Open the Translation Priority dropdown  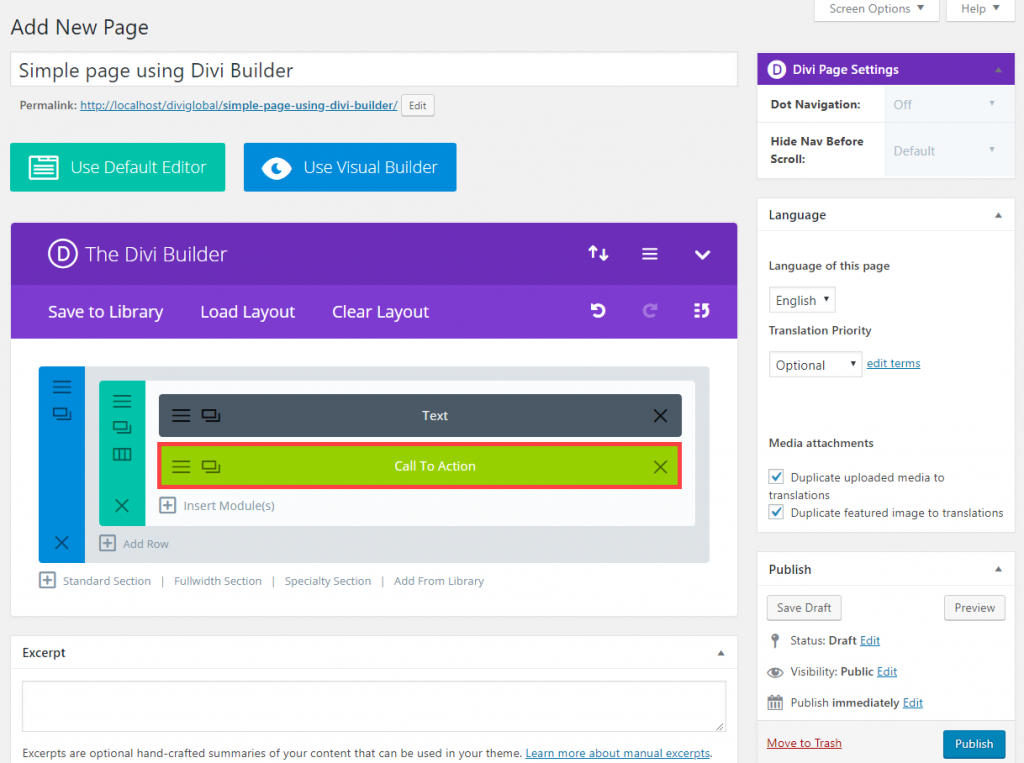pos(816,365)
